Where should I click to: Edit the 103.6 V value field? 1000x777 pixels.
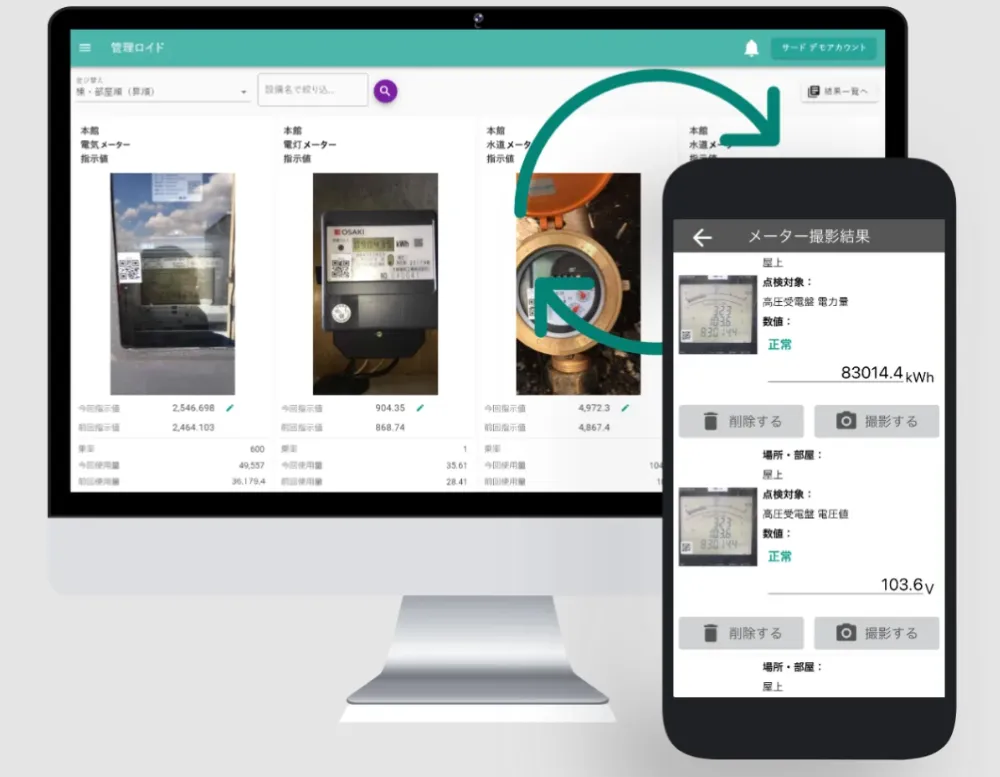[x=846, y=584]
